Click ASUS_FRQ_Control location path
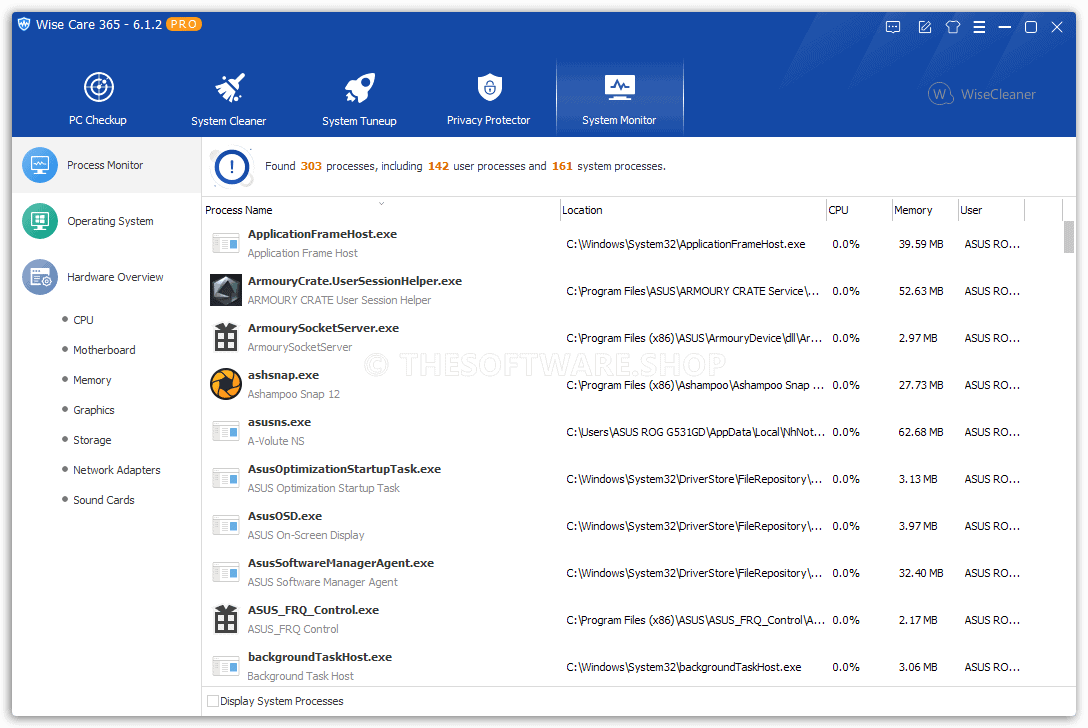Screen dimensions: 1088x728 pos(695,620)
